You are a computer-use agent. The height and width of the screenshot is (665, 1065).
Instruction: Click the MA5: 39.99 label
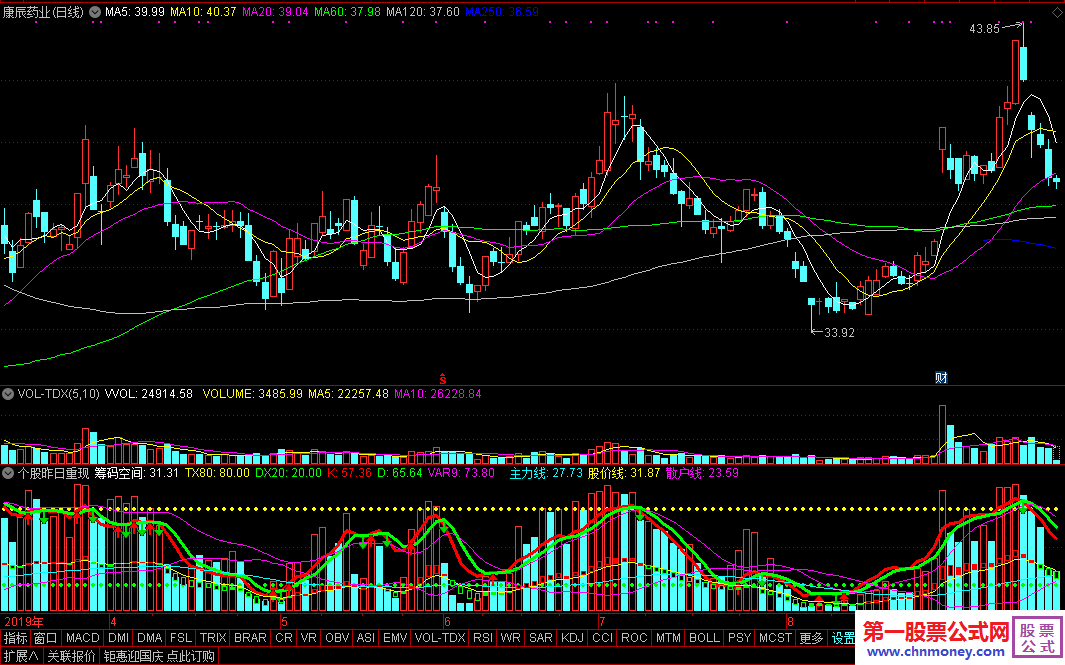coord(134,12)
